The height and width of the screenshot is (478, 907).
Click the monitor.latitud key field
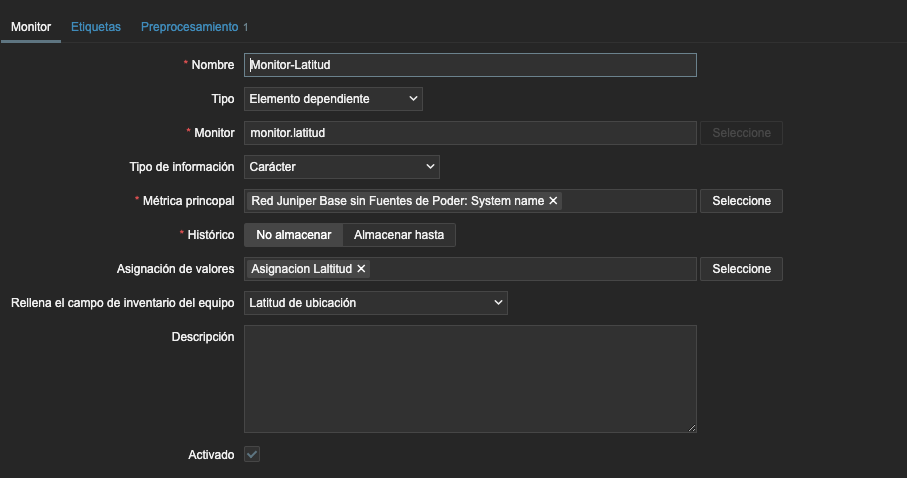tap(470, 133)
